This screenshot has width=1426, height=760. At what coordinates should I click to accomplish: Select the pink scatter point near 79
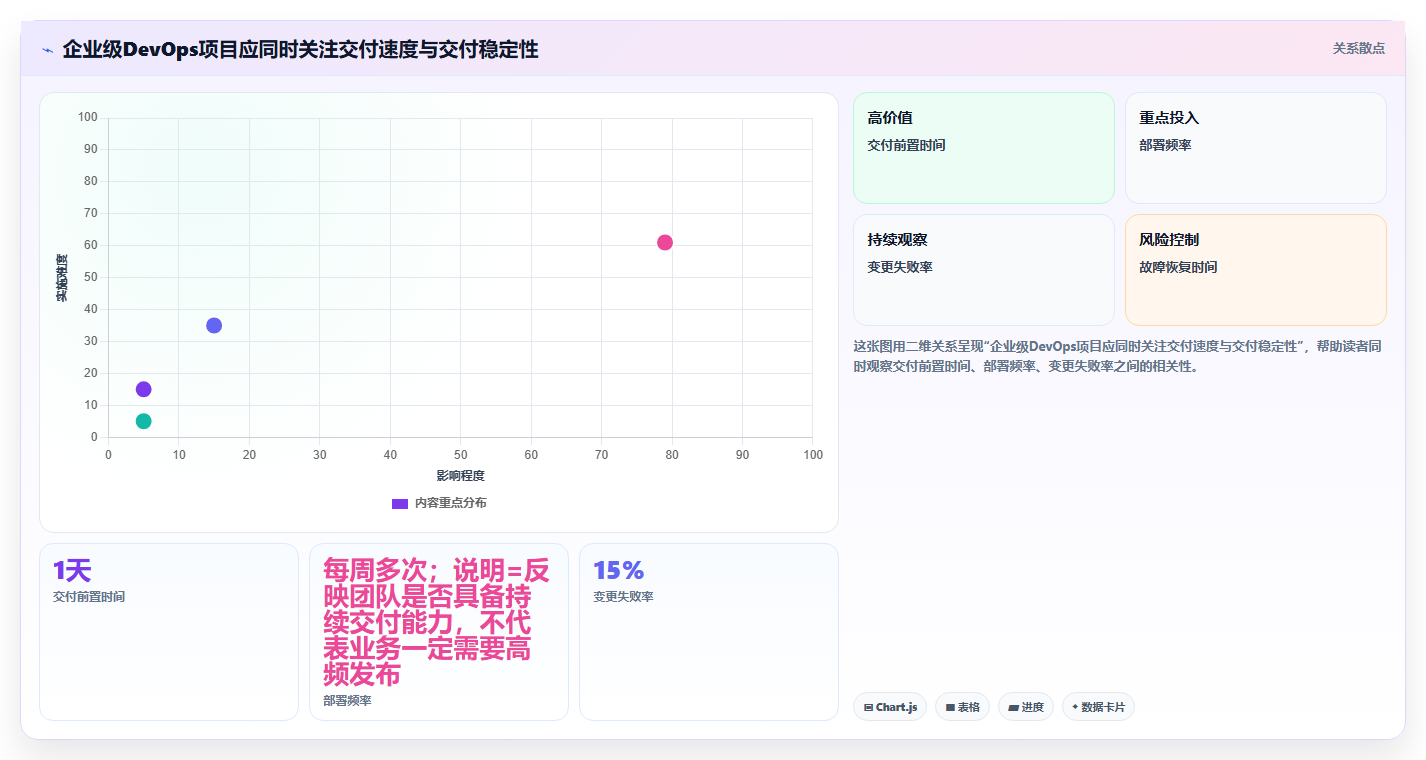point(665,242)
